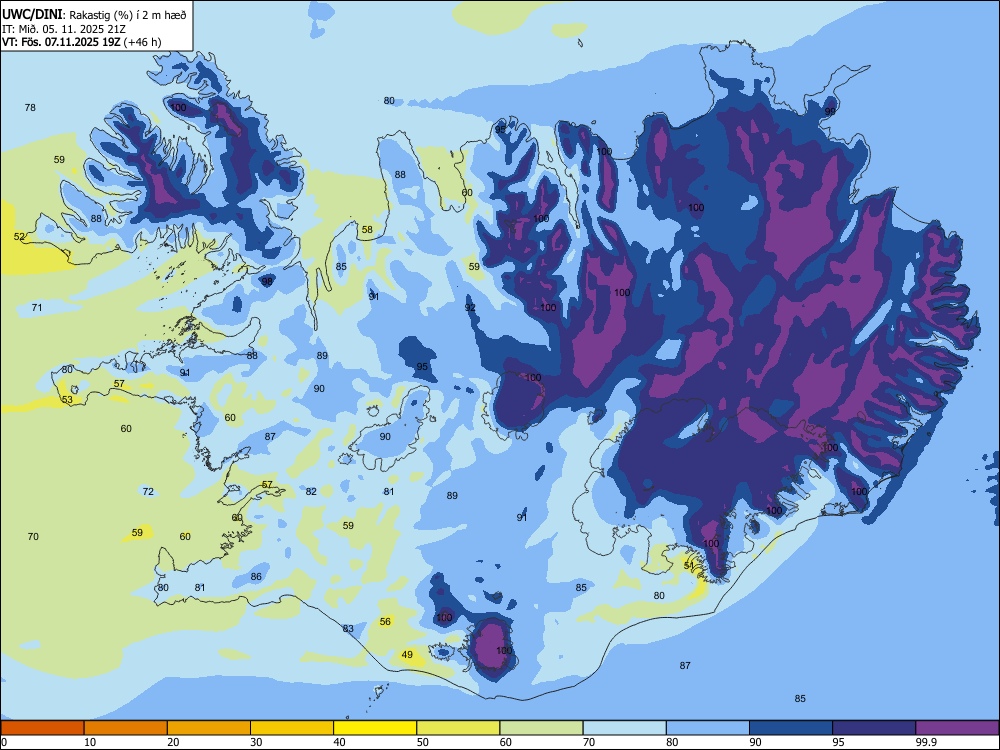The image size is (1000, 750).
Task: Click the humidity value '92' on the map
Action: (470, 308)
